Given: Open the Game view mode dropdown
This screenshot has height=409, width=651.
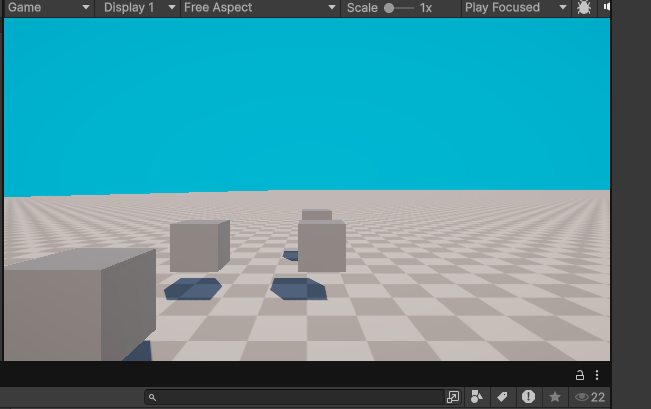Looking at the screenshot, I should coord(48,7).
